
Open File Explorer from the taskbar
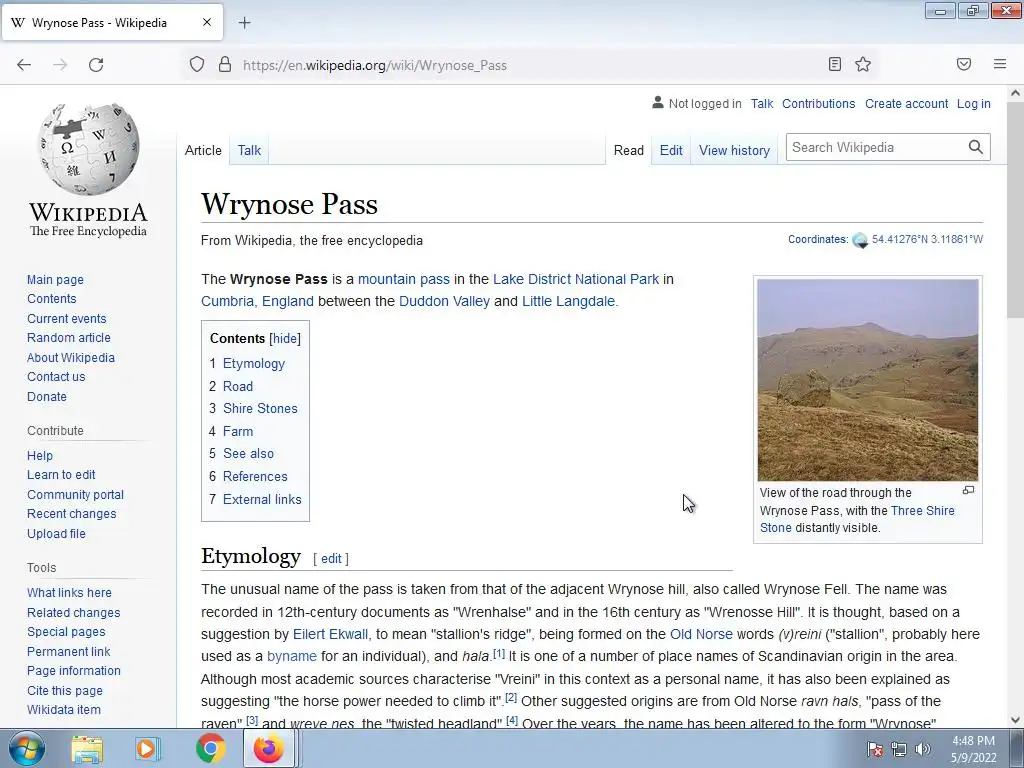87,748
